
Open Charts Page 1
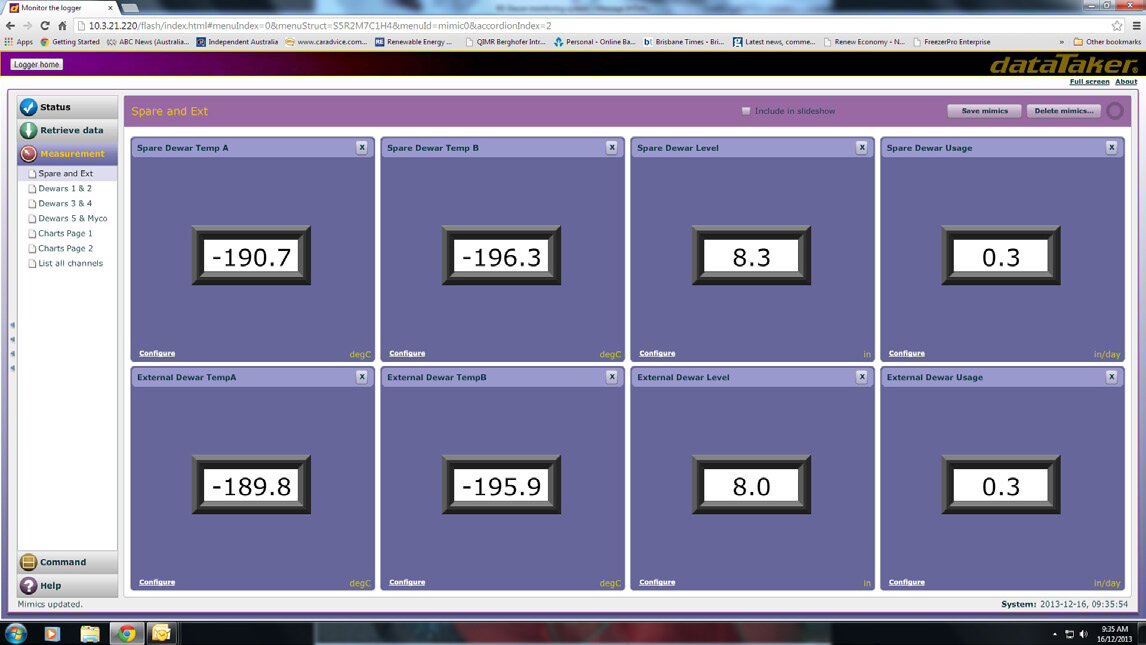click(x=65, y=233)
